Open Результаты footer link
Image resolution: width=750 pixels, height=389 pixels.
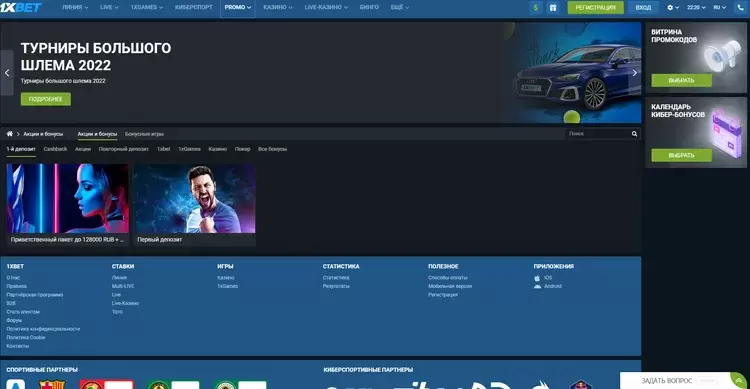point(336,286)
